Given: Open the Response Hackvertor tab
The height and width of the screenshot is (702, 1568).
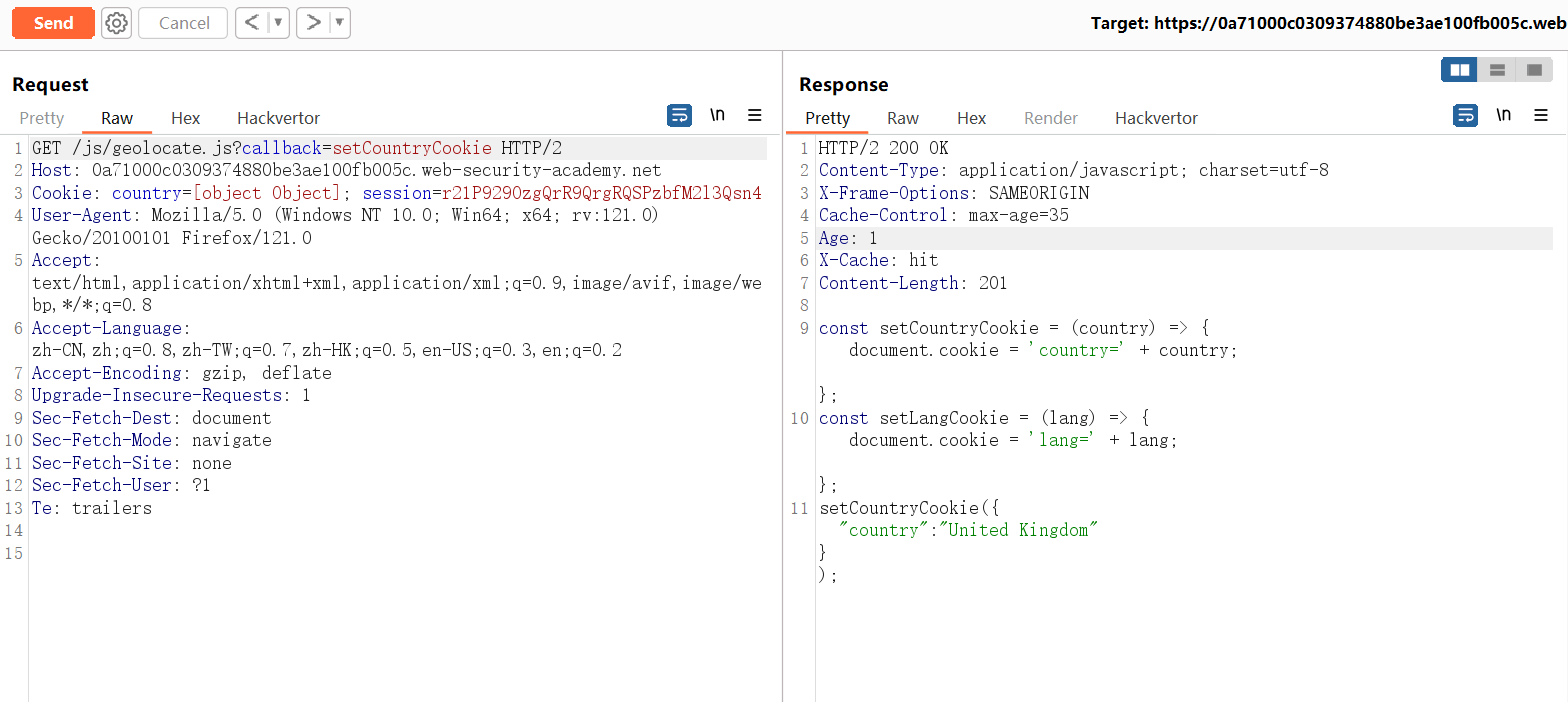Looking at the screenshot, I should (x=1156, y=118).
